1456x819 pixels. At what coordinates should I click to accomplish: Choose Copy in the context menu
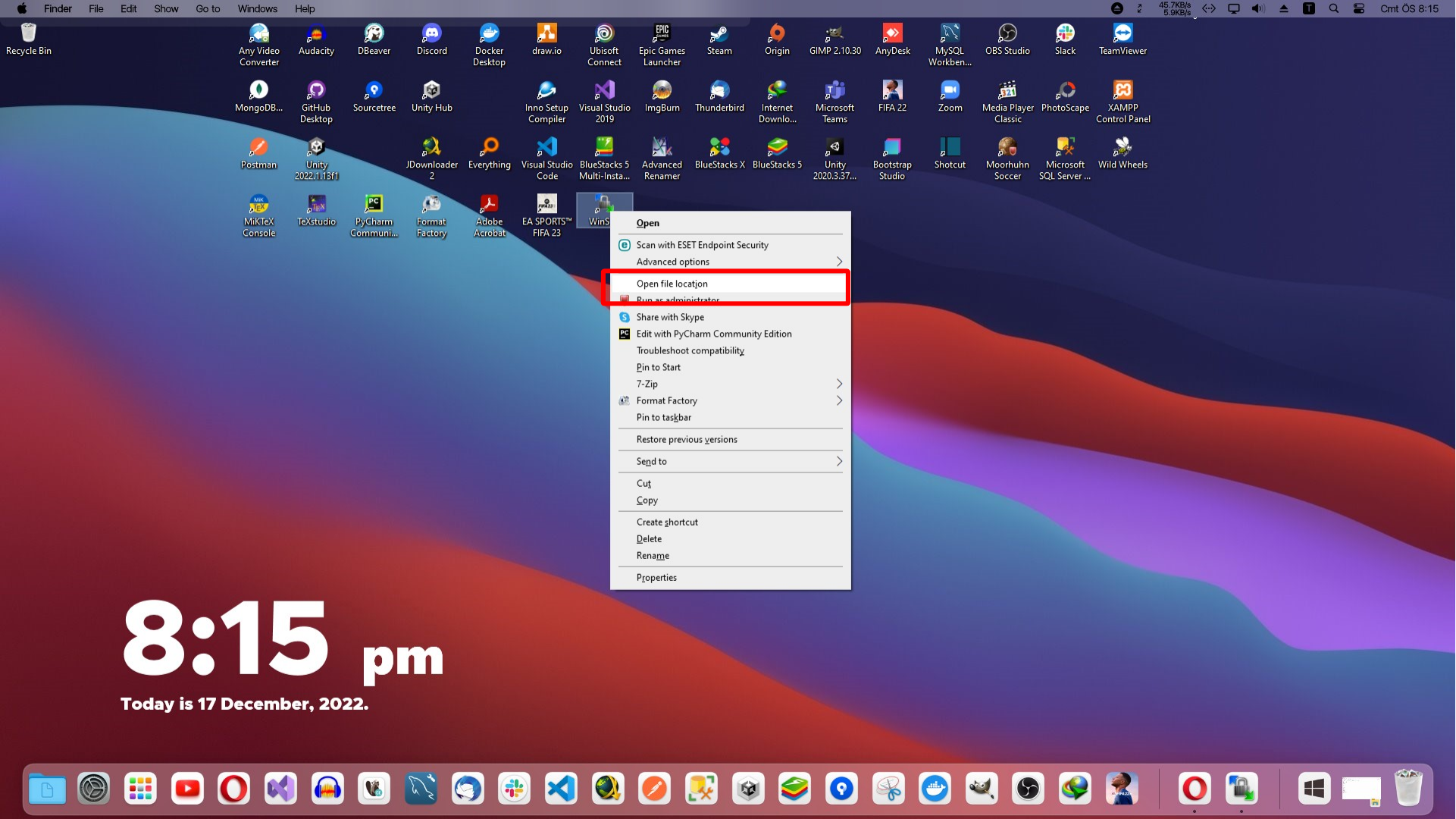731,500
